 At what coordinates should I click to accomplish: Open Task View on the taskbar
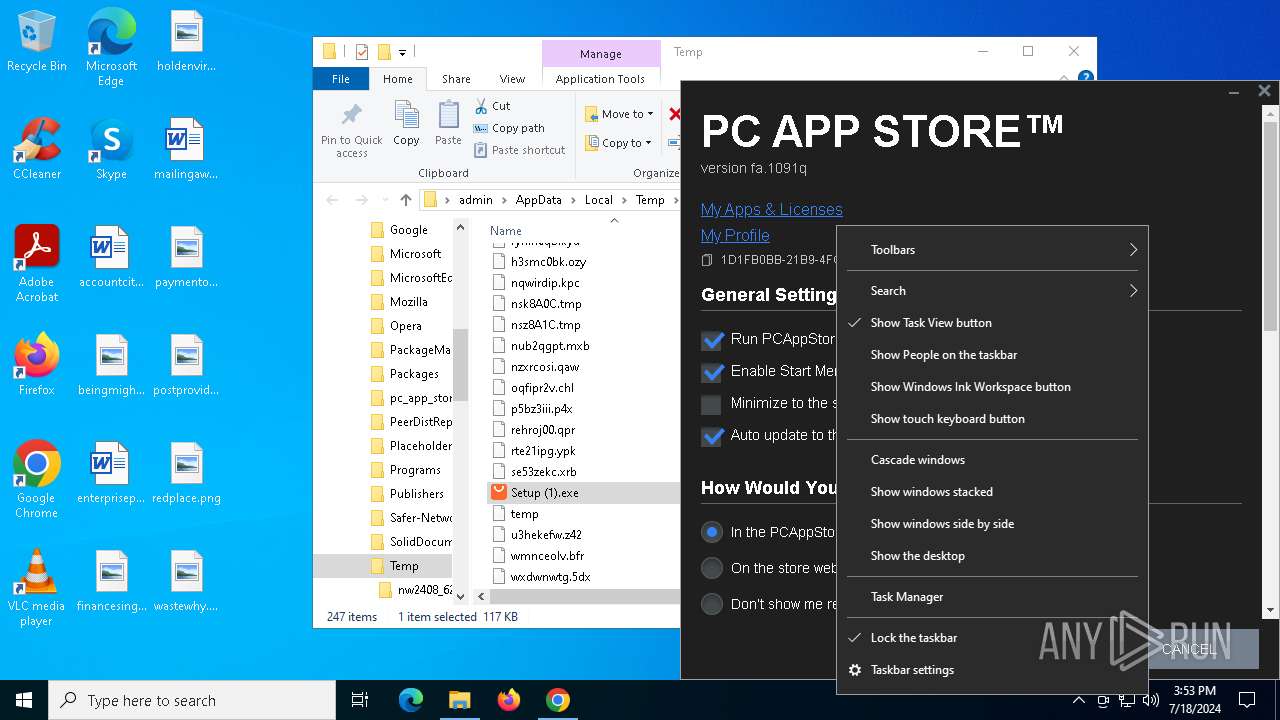(360, 700)
